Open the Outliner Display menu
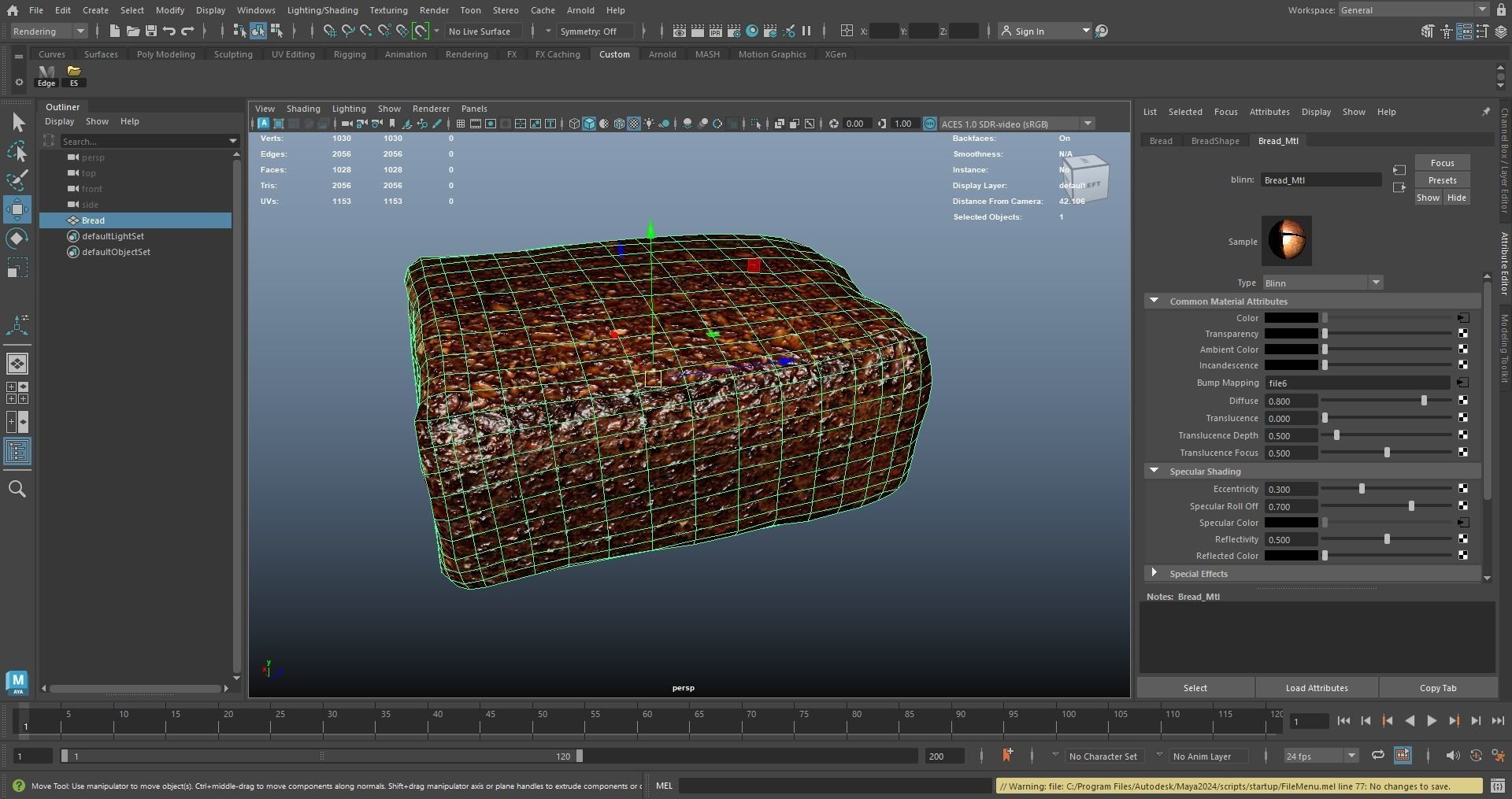Image resolution: width=1512 pixels, height=799 pixels. pyautogui.click(x=59, y=121)
